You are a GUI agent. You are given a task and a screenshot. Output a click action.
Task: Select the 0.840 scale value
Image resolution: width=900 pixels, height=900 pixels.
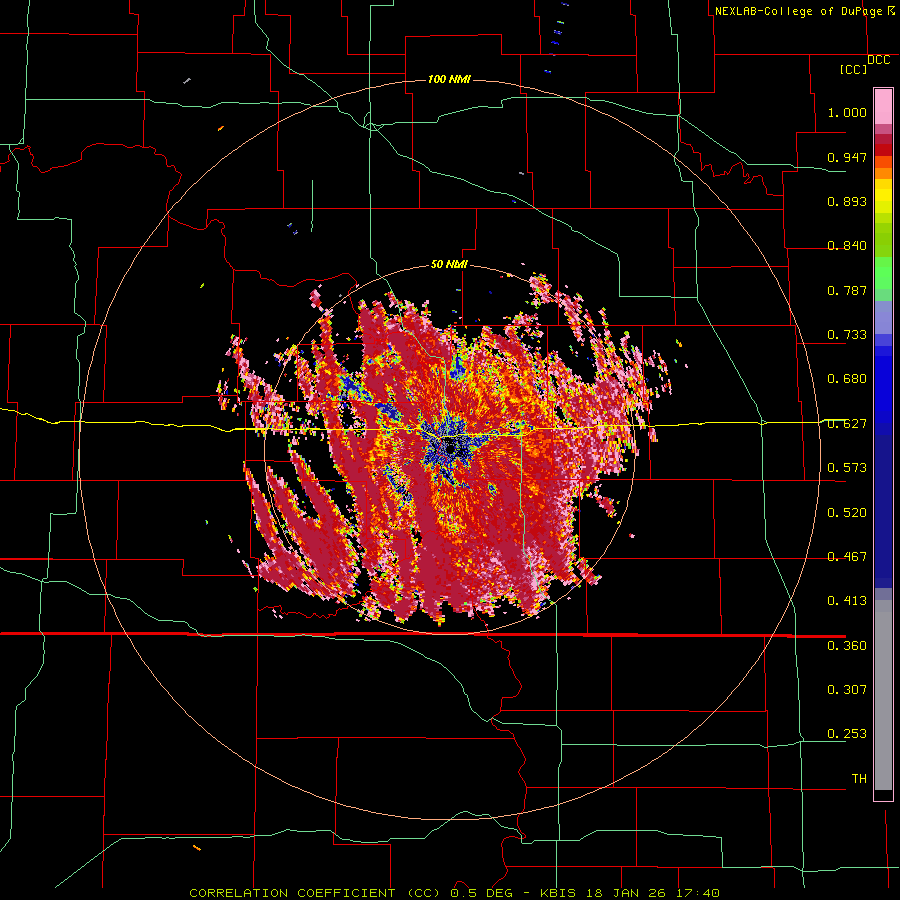[x=847, y=246]
